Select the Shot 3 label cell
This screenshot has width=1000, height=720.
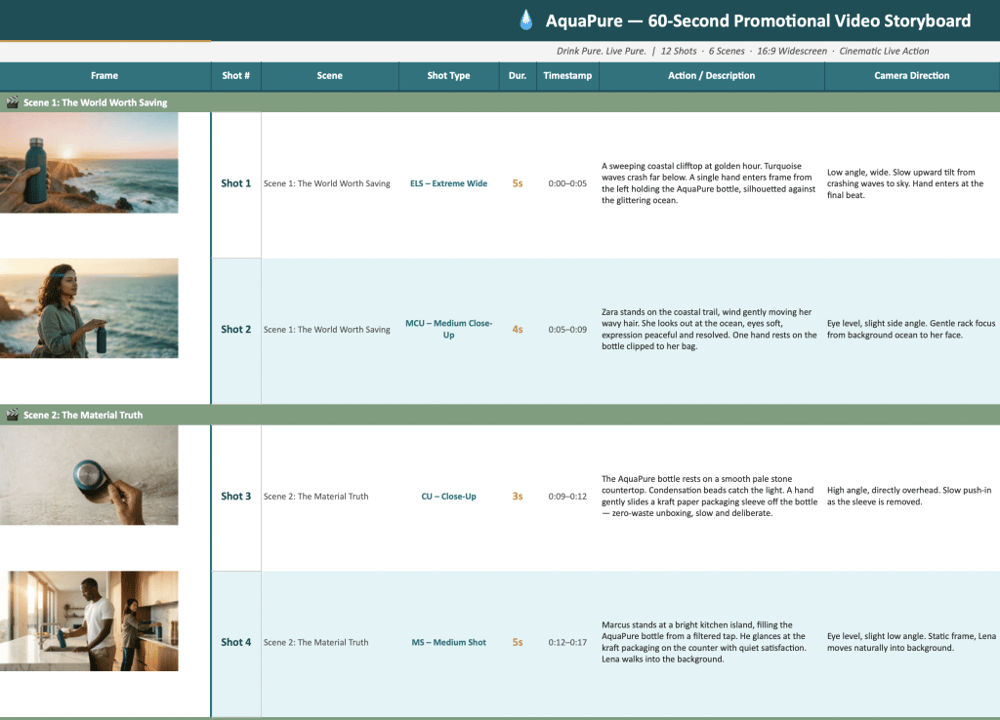point(236,496)
